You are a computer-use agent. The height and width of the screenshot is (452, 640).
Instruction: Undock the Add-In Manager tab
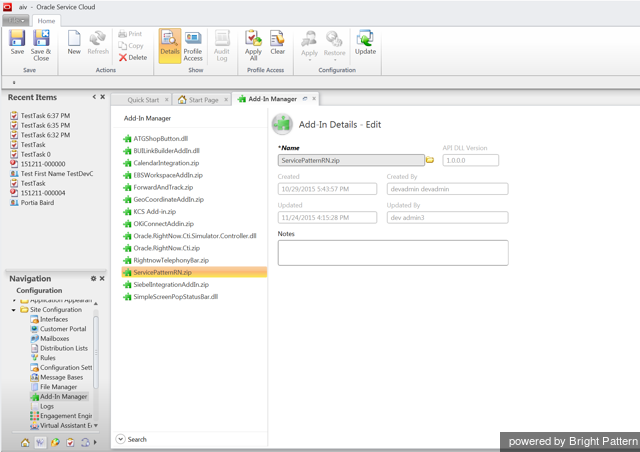(x=305, y=99)
